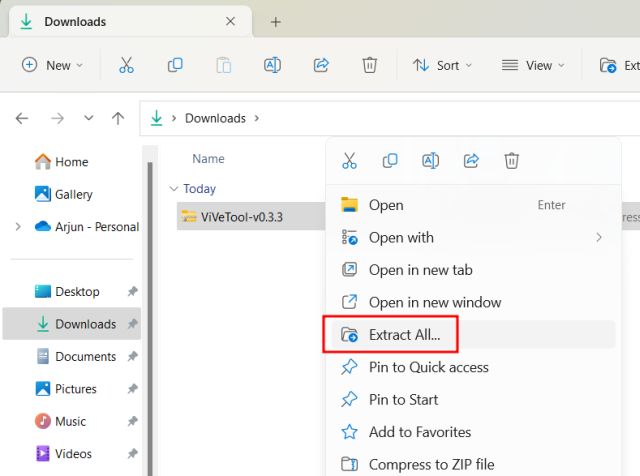Click the Delete icon in the context menu

(x=511, y=161)
